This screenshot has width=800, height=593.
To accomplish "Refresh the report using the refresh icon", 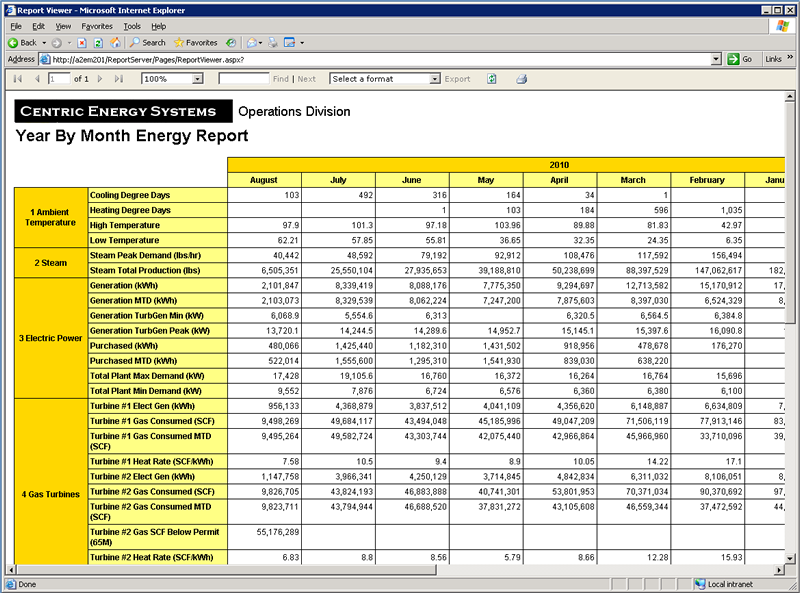I will (x=492, y=78).
